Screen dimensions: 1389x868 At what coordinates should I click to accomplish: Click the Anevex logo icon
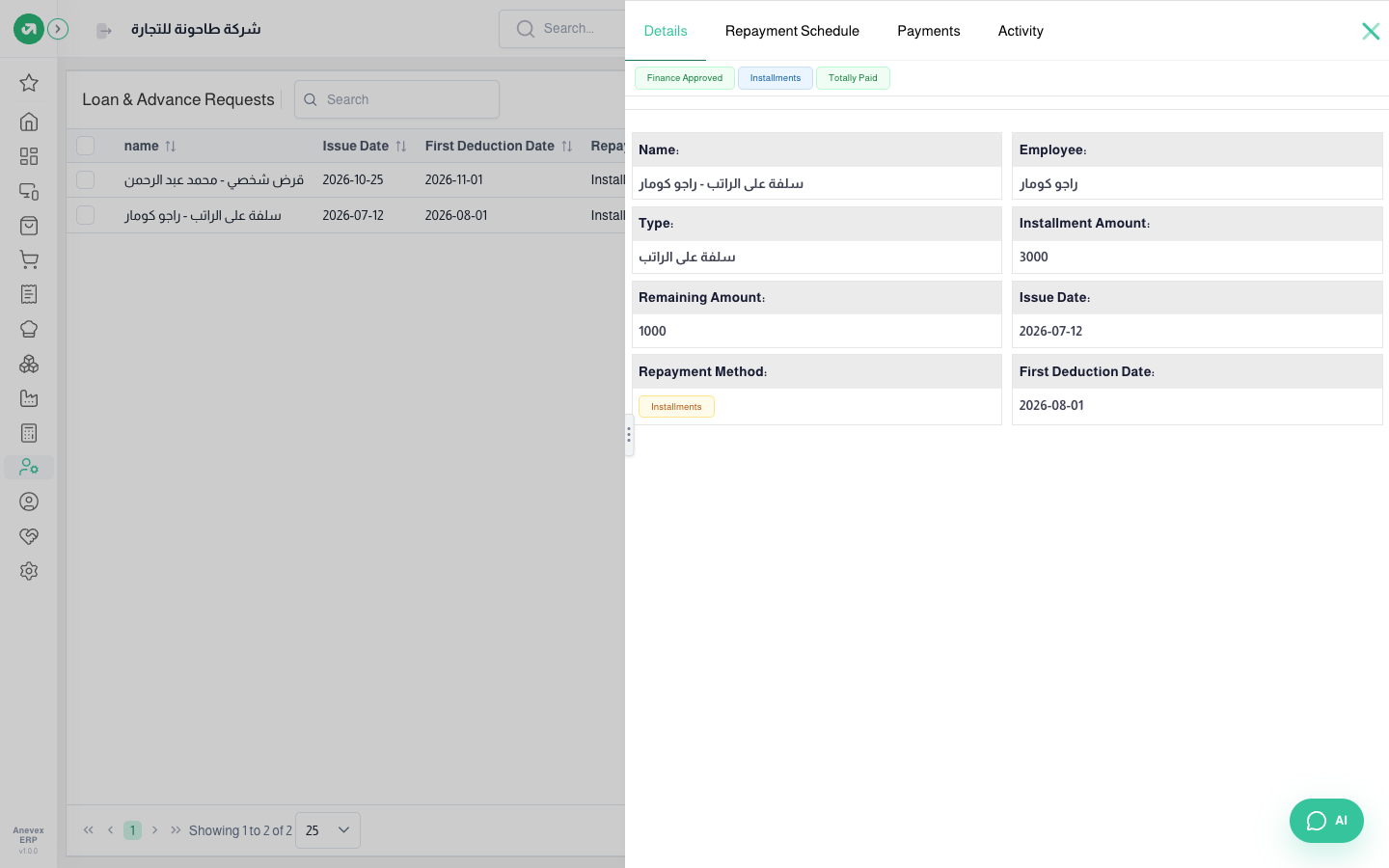tap(29, 29)
